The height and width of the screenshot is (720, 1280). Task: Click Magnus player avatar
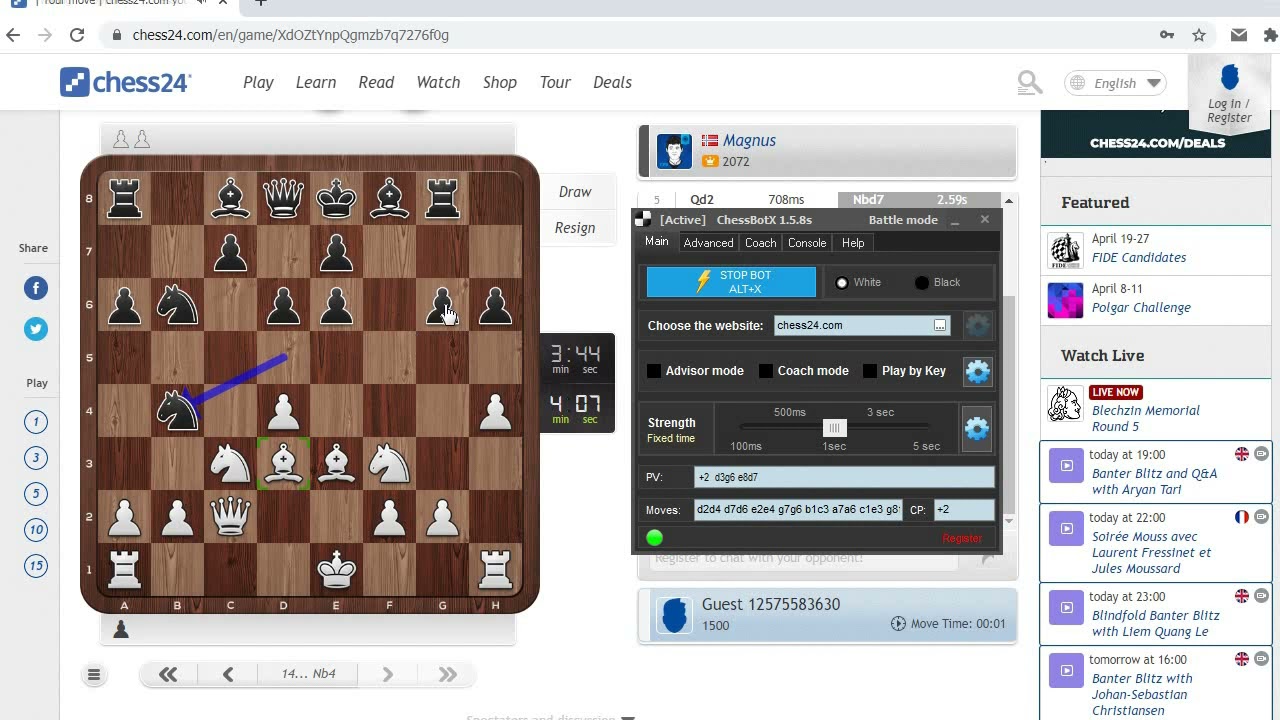(x=674, y=151)
